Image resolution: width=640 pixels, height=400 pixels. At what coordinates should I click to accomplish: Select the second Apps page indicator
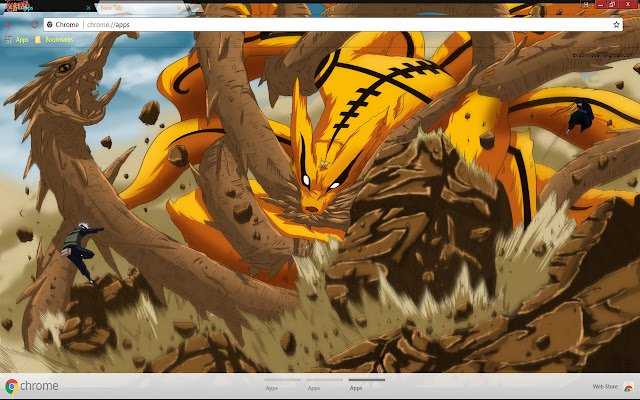[324, 385]
